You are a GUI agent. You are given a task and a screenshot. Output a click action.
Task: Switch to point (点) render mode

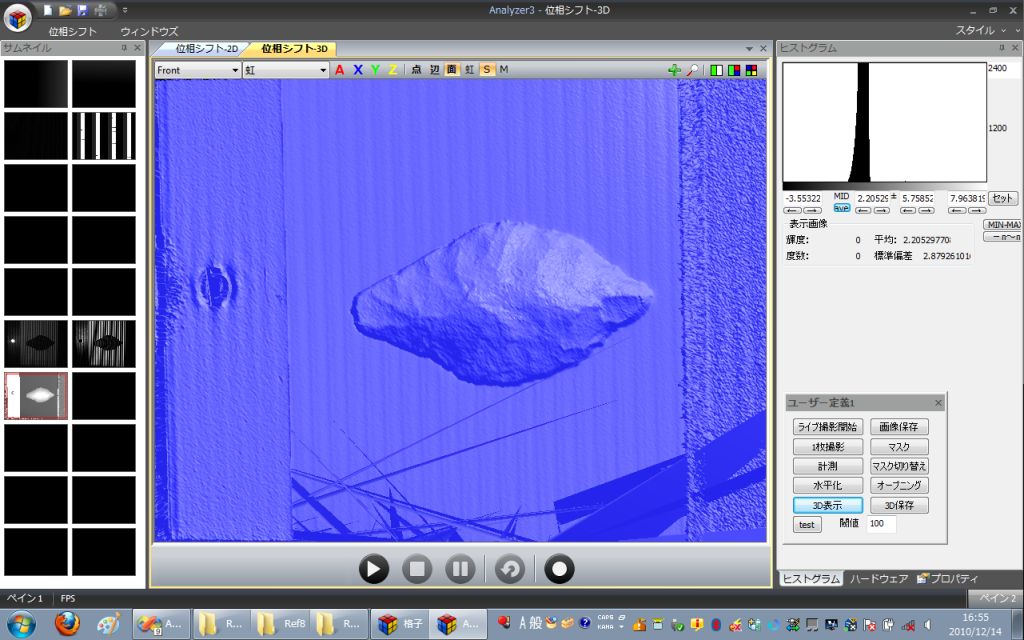417,70
